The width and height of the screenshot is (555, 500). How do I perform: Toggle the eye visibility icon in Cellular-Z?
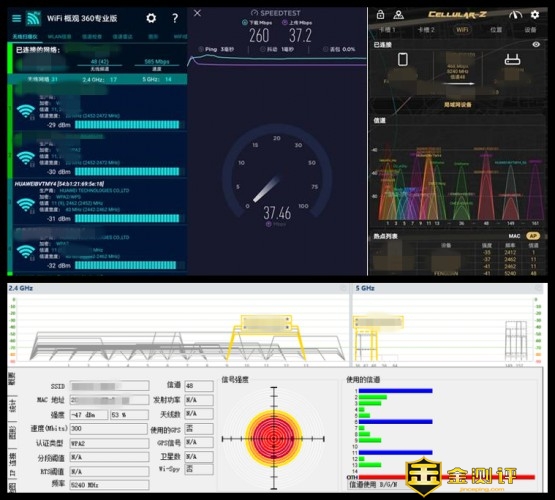[536, 44]
